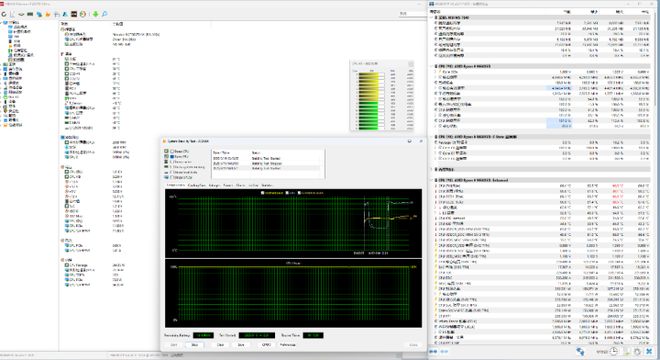Click the blue magnifier icon in AIDA64 toolbar

tap(104, 14)
